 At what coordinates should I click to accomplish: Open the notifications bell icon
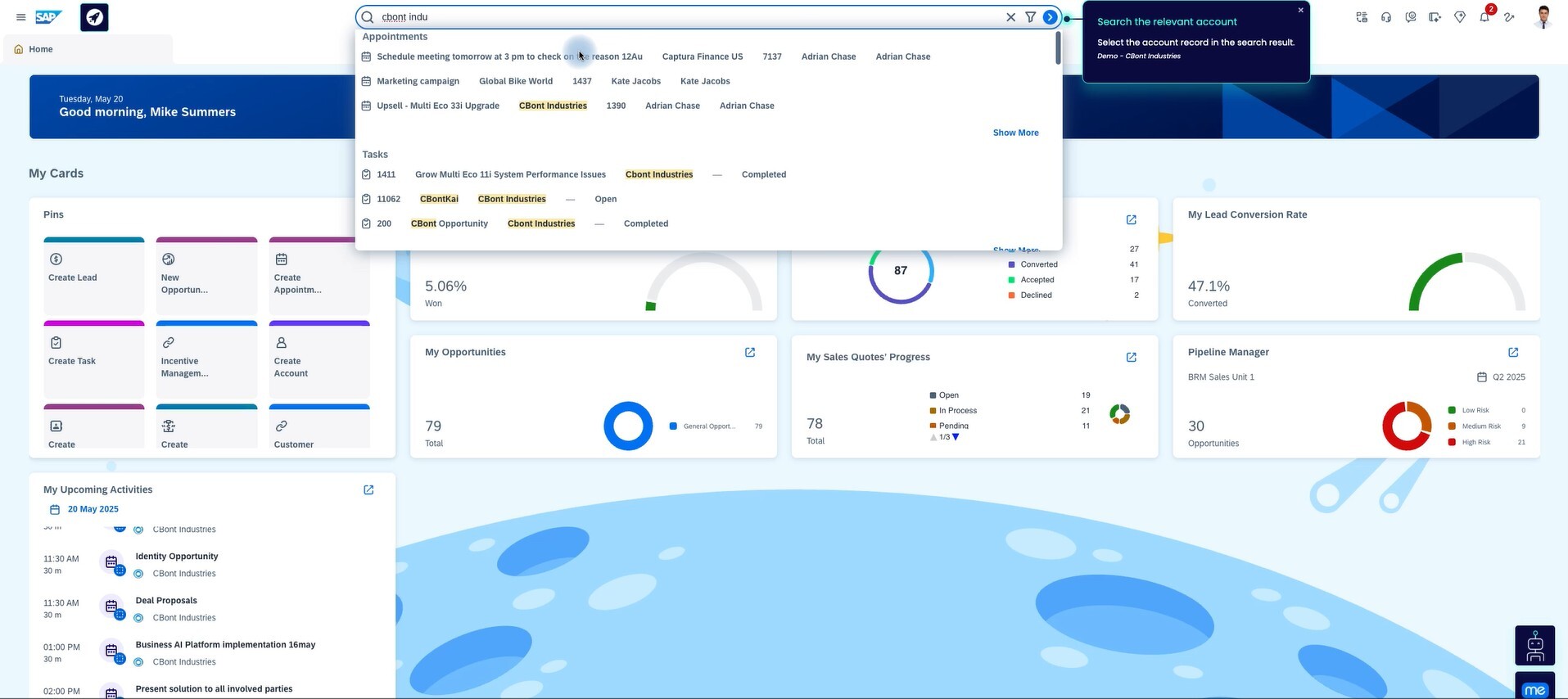[x=1484, y=17]
